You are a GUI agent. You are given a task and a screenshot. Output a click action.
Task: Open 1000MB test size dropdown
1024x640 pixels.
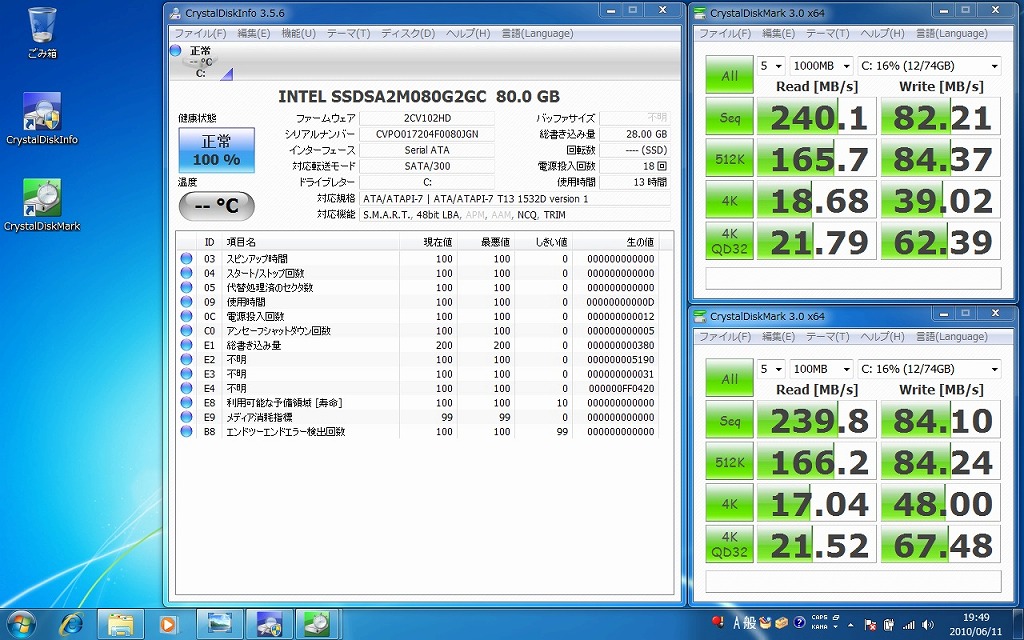pos(821,65)
